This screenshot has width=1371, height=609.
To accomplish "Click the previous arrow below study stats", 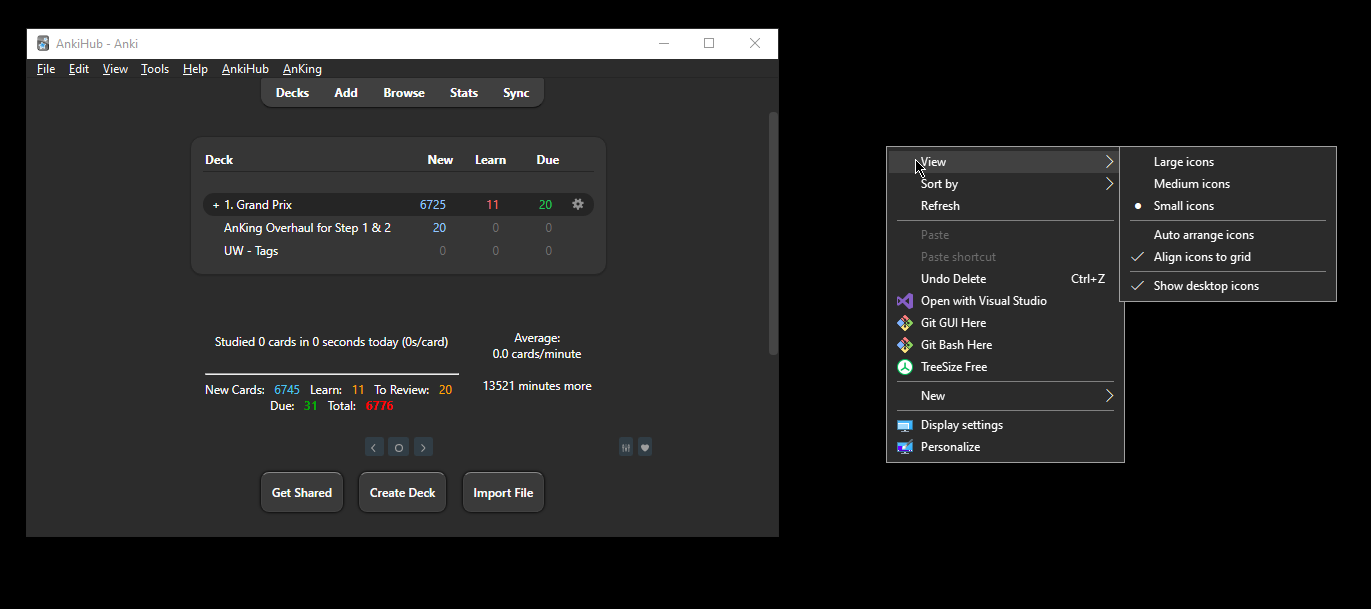I will [374, 447].
